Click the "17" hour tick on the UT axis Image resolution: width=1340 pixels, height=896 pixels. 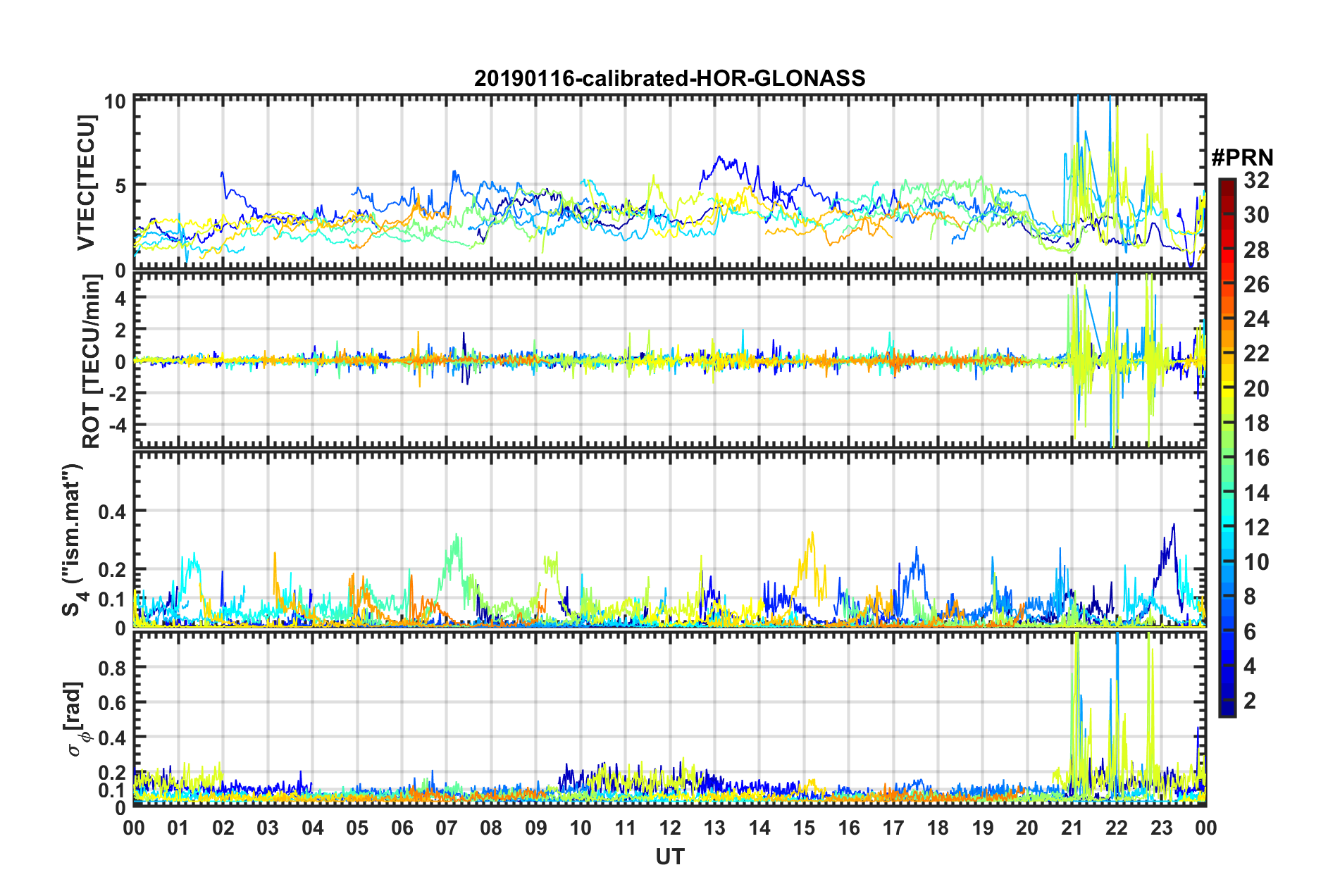[893, 827]
